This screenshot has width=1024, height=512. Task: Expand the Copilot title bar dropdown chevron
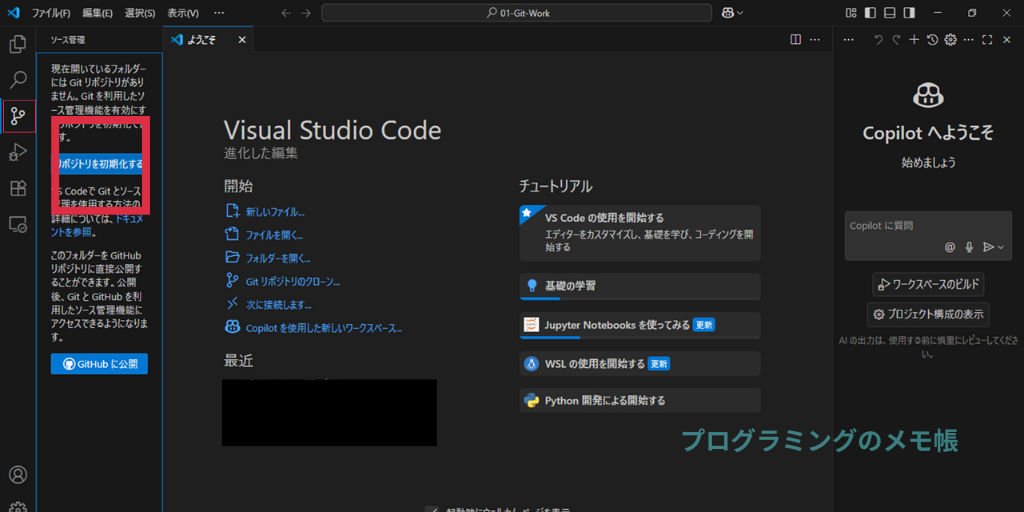(x=741, y=13)
